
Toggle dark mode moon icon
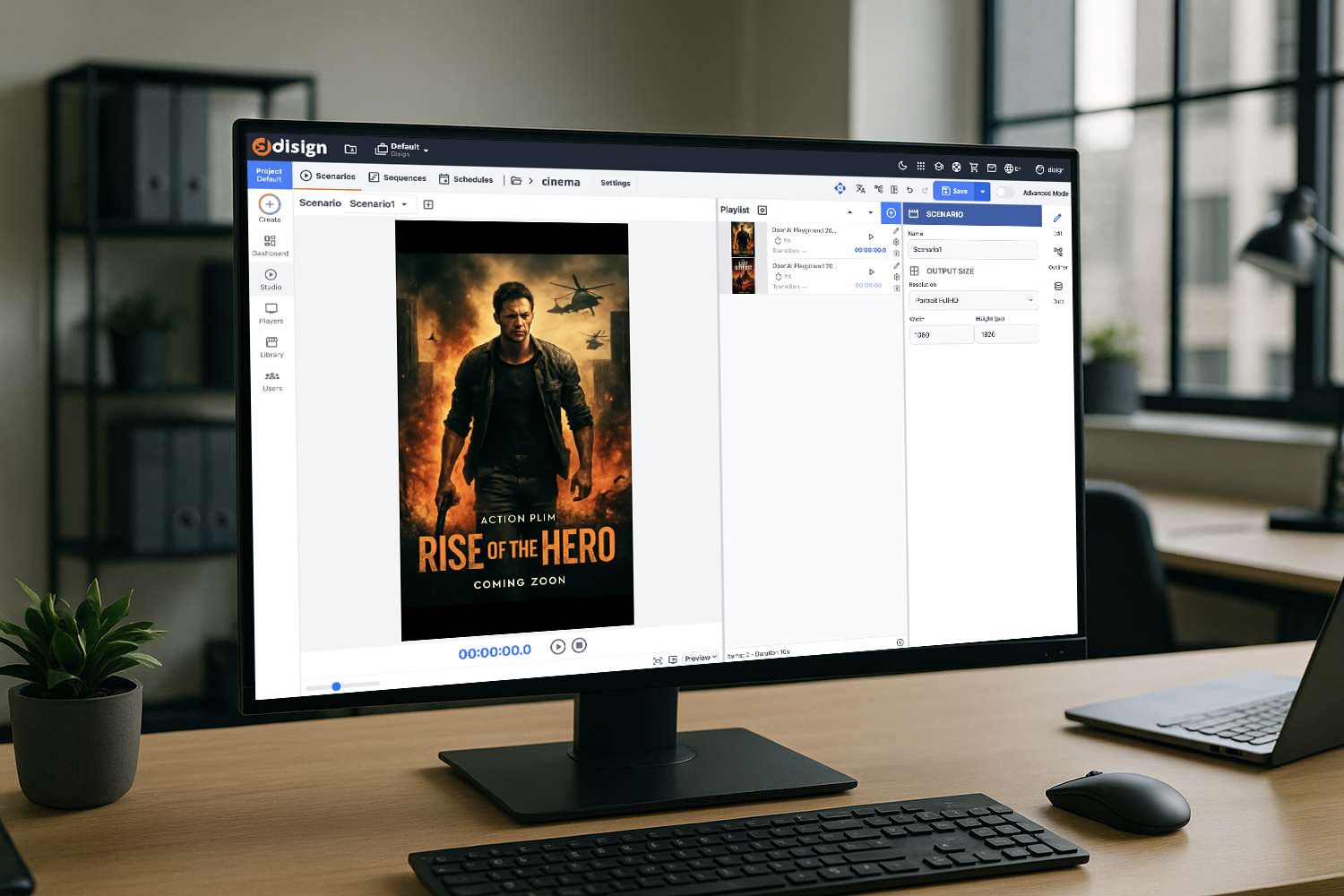coord(902,166)
